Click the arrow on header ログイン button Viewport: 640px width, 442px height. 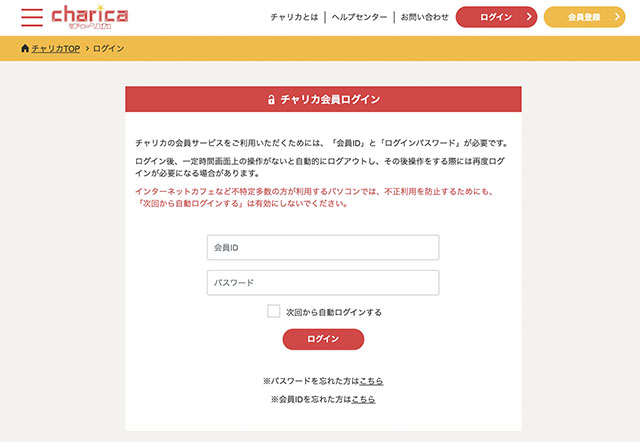pyautogui.click(x=527, y=17)
